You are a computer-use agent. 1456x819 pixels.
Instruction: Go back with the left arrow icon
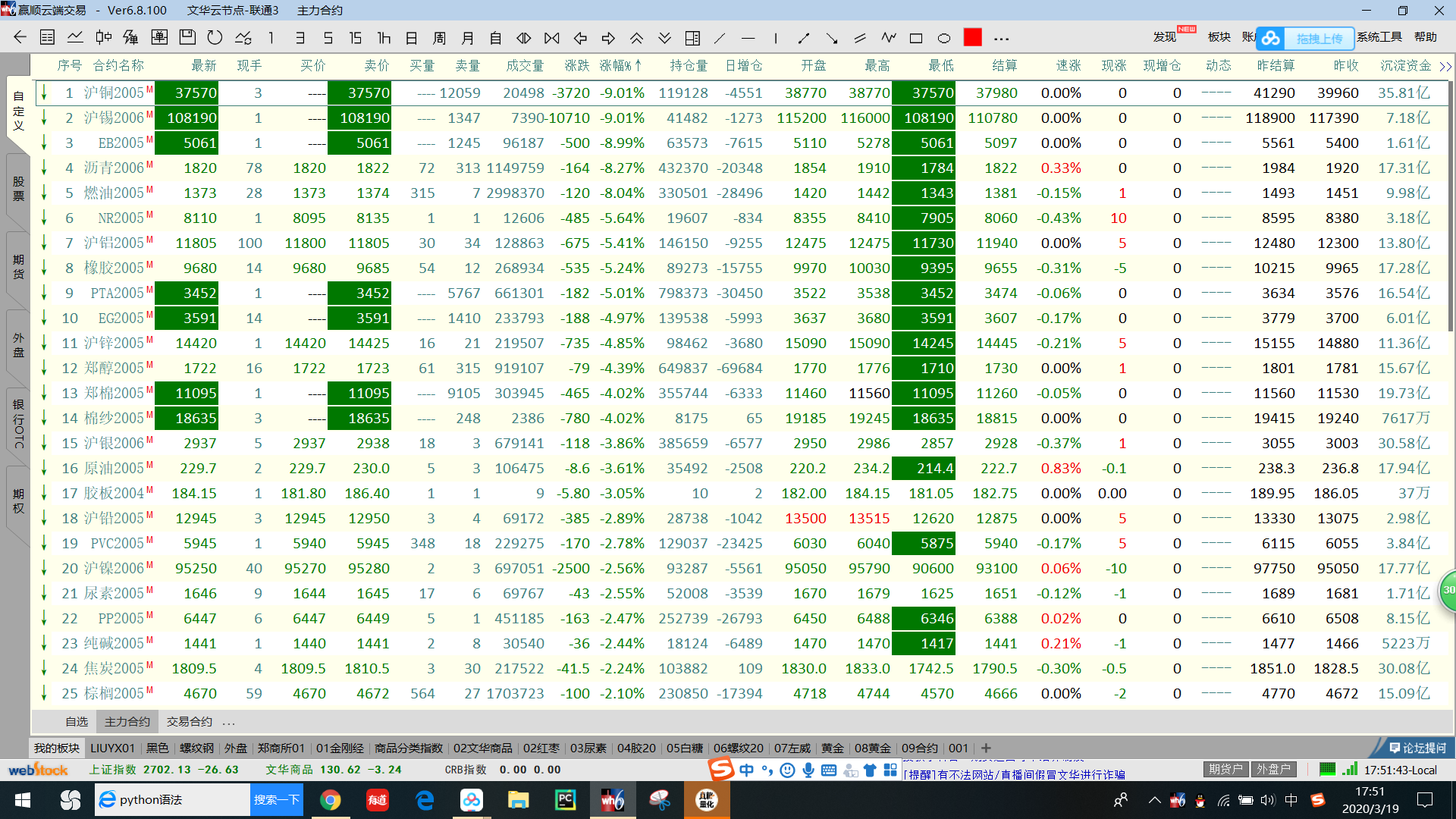(x=20, y=37)
